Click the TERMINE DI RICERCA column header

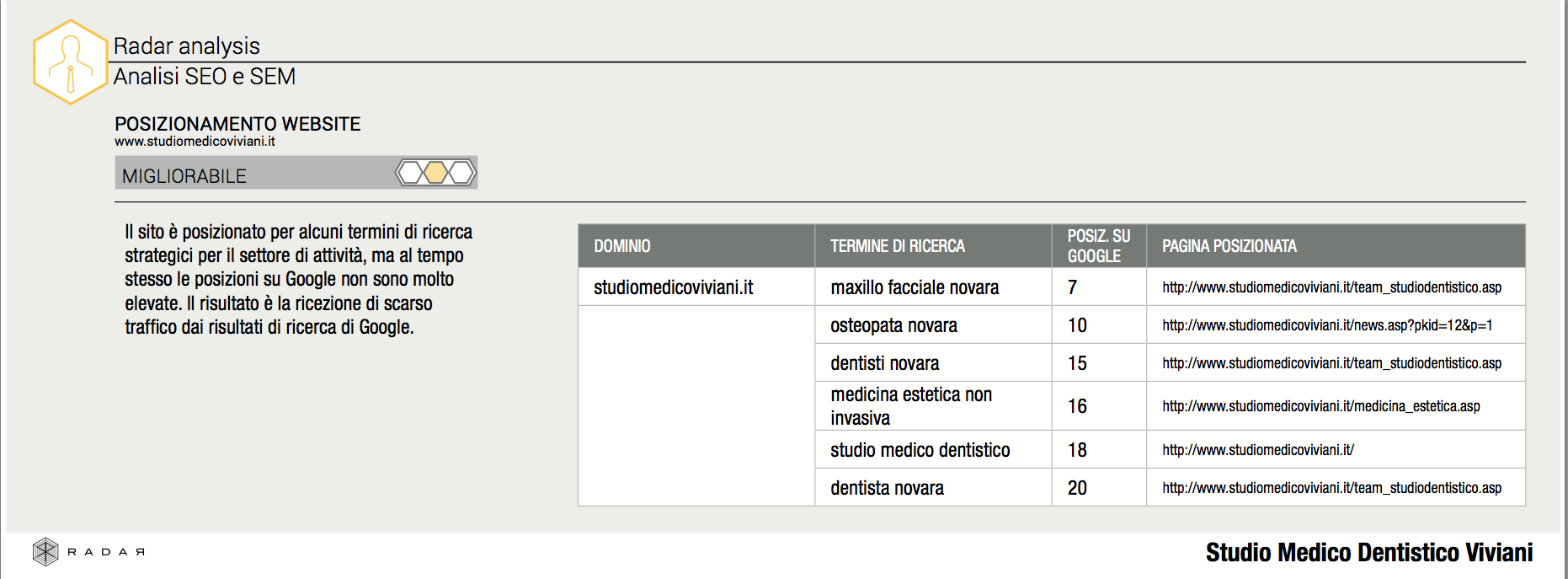(x=897, y=246)
